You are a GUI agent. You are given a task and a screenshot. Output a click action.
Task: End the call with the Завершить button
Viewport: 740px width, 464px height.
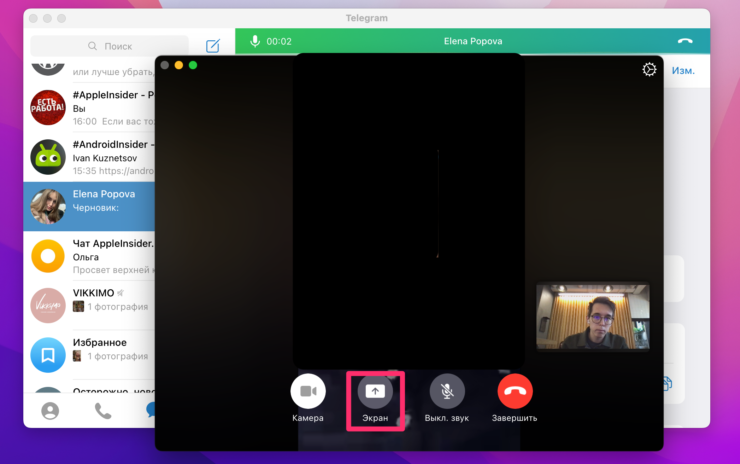tap(515, 391)
